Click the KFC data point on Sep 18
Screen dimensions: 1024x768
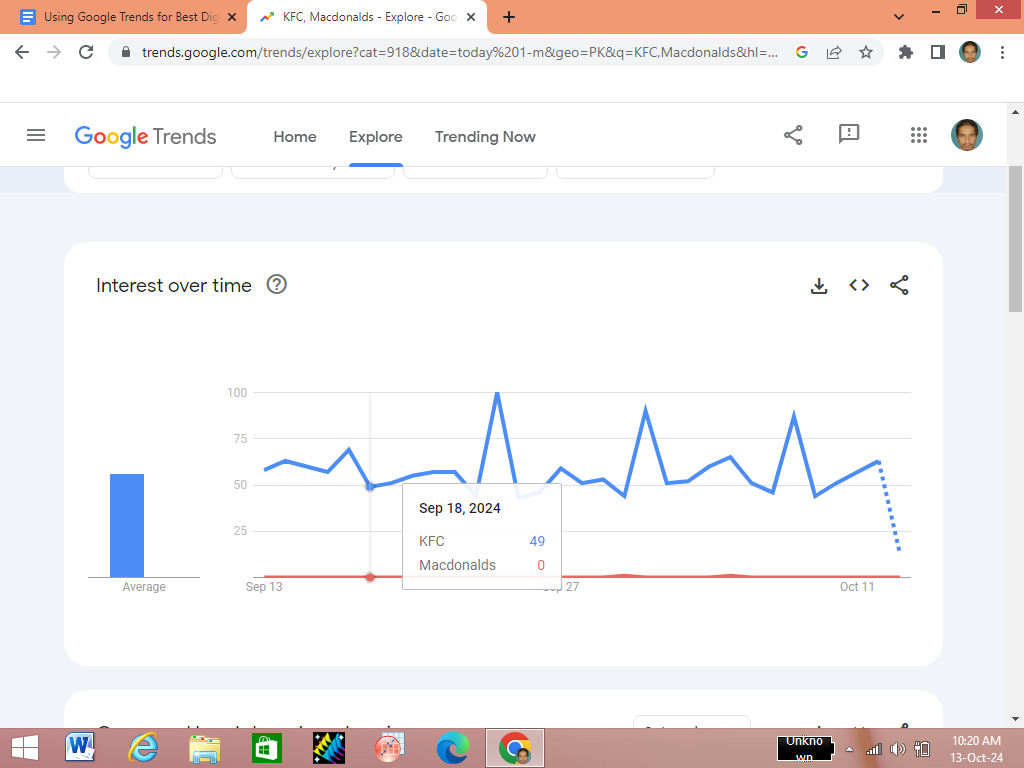[x=370, y=487]
